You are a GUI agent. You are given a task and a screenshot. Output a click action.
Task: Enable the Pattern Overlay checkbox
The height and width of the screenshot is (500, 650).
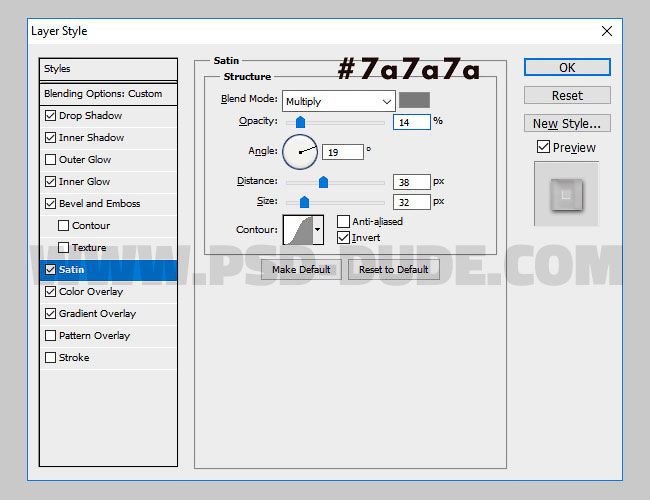pos(50,335)
